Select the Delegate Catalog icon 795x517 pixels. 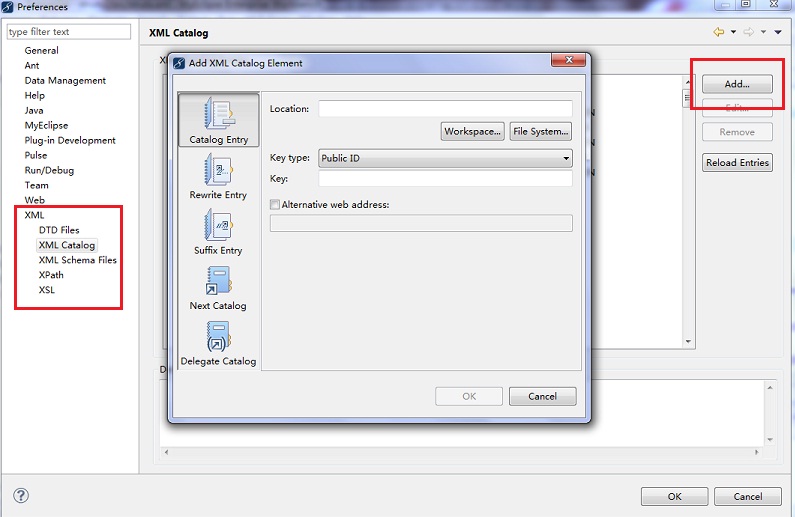point(218,343)
